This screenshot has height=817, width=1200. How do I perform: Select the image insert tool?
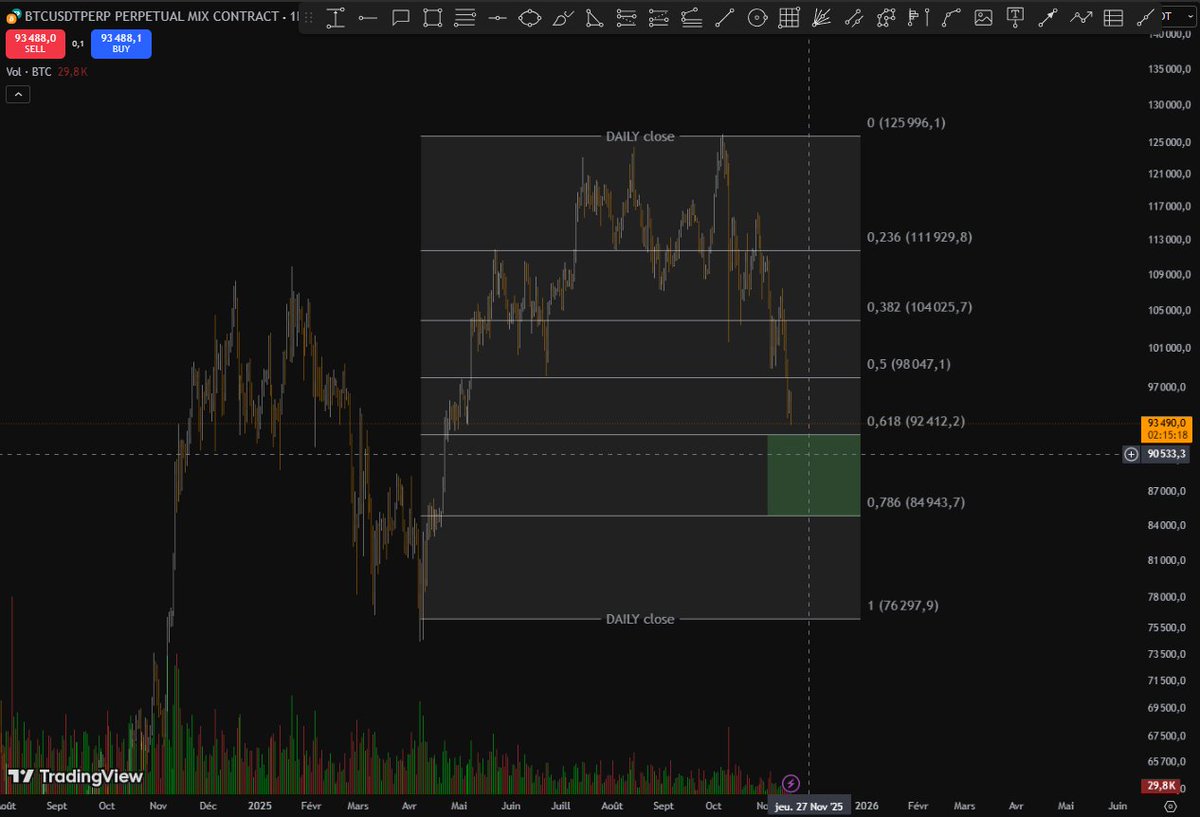983,16
